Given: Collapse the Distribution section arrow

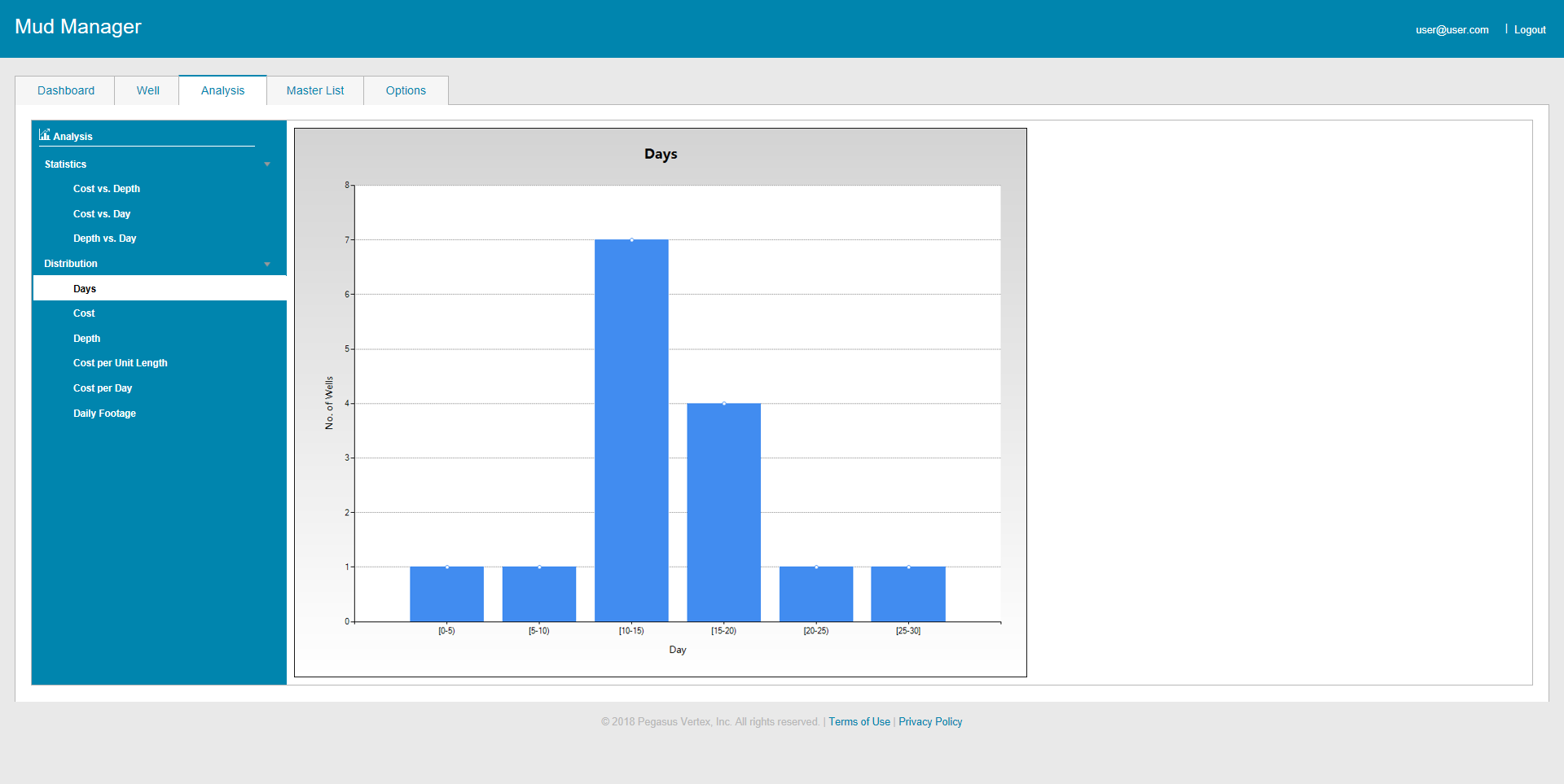Looking at the screenshot, I should (x=267, y=265).
